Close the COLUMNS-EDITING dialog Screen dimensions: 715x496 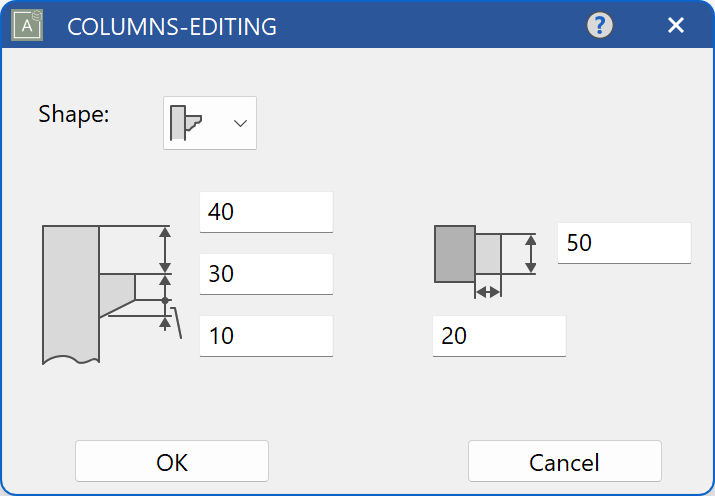tap(676, 26)
